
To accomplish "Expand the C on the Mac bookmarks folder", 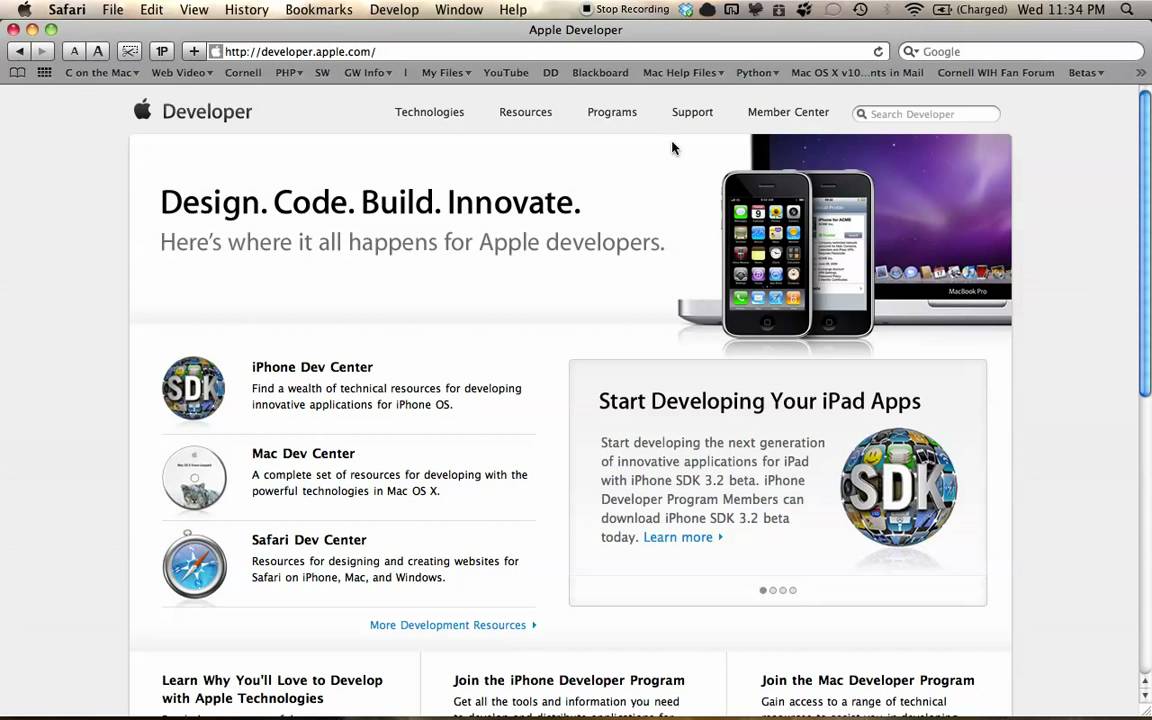I will click(102, 73).
